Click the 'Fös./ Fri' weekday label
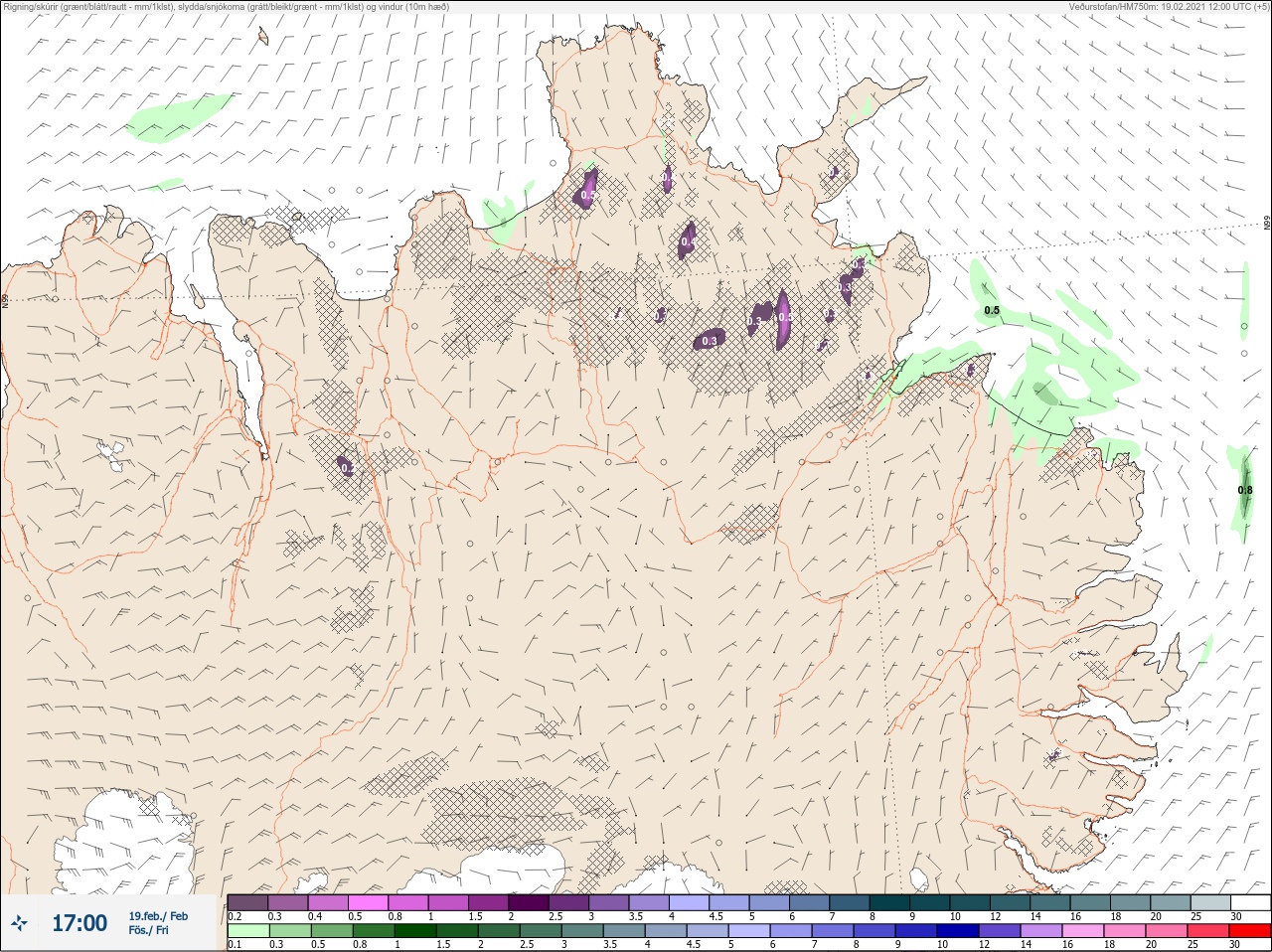1272x952 pixels. (x=149, y=930)
